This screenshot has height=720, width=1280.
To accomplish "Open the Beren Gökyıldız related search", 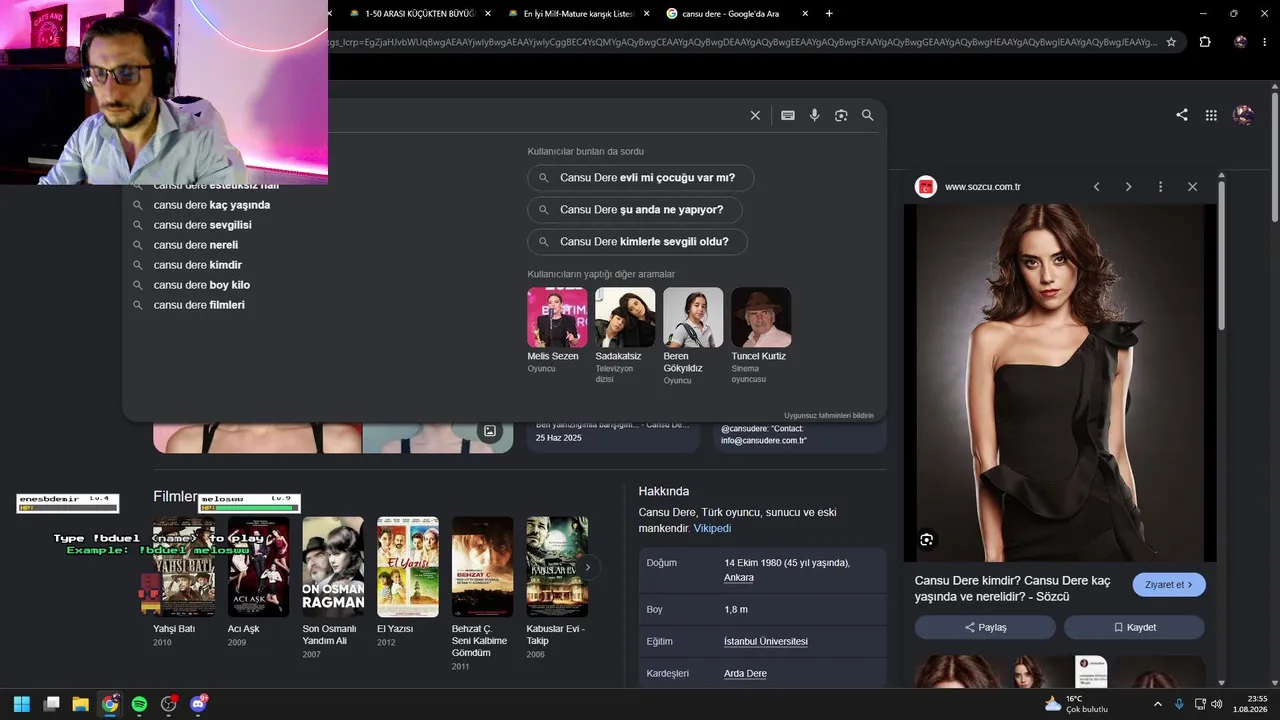I will pyautogui.click(x=693, y=336).
